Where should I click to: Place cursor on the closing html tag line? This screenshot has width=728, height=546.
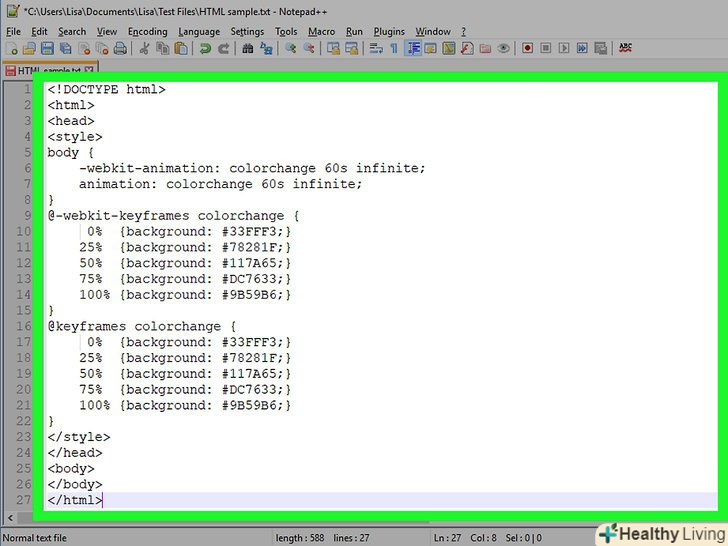click(x=74, y=500)
